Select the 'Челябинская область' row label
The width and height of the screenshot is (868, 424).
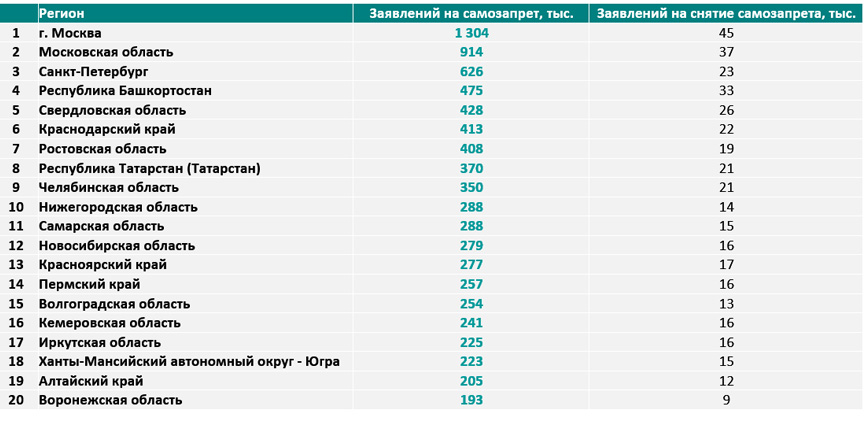tap(108, 187)
